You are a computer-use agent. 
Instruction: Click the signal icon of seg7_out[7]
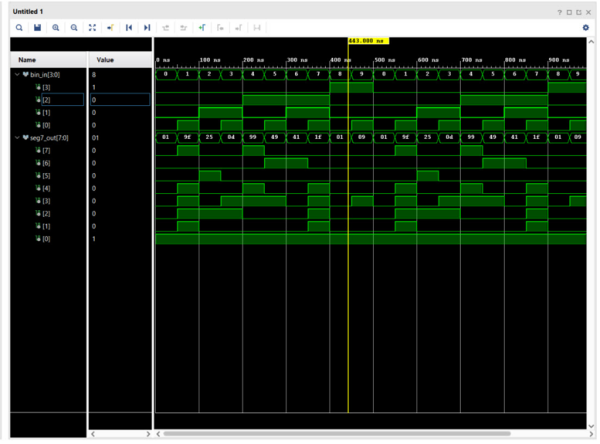(x=38, y=150)
